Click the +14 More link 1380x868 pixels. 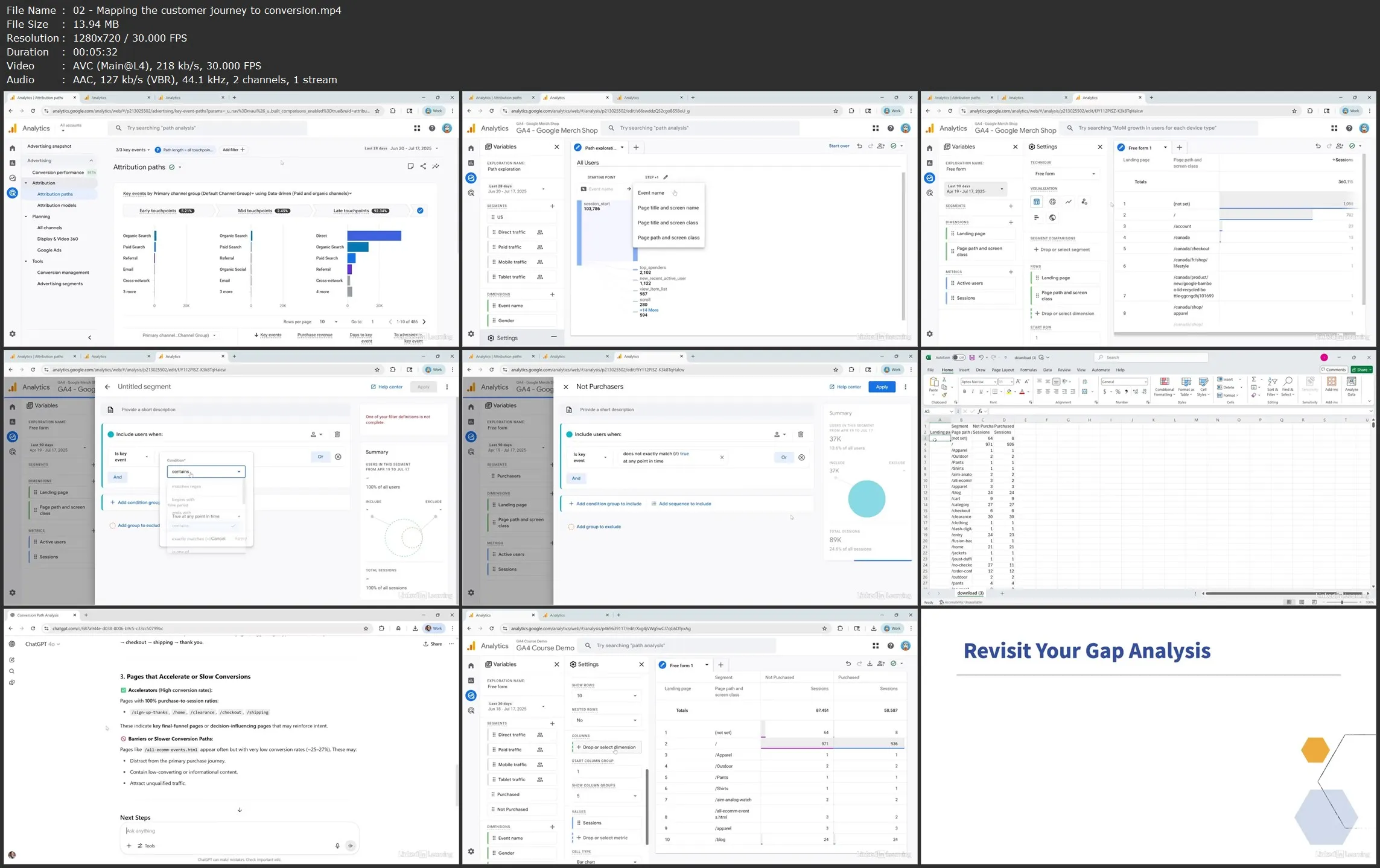click(649, 310)
